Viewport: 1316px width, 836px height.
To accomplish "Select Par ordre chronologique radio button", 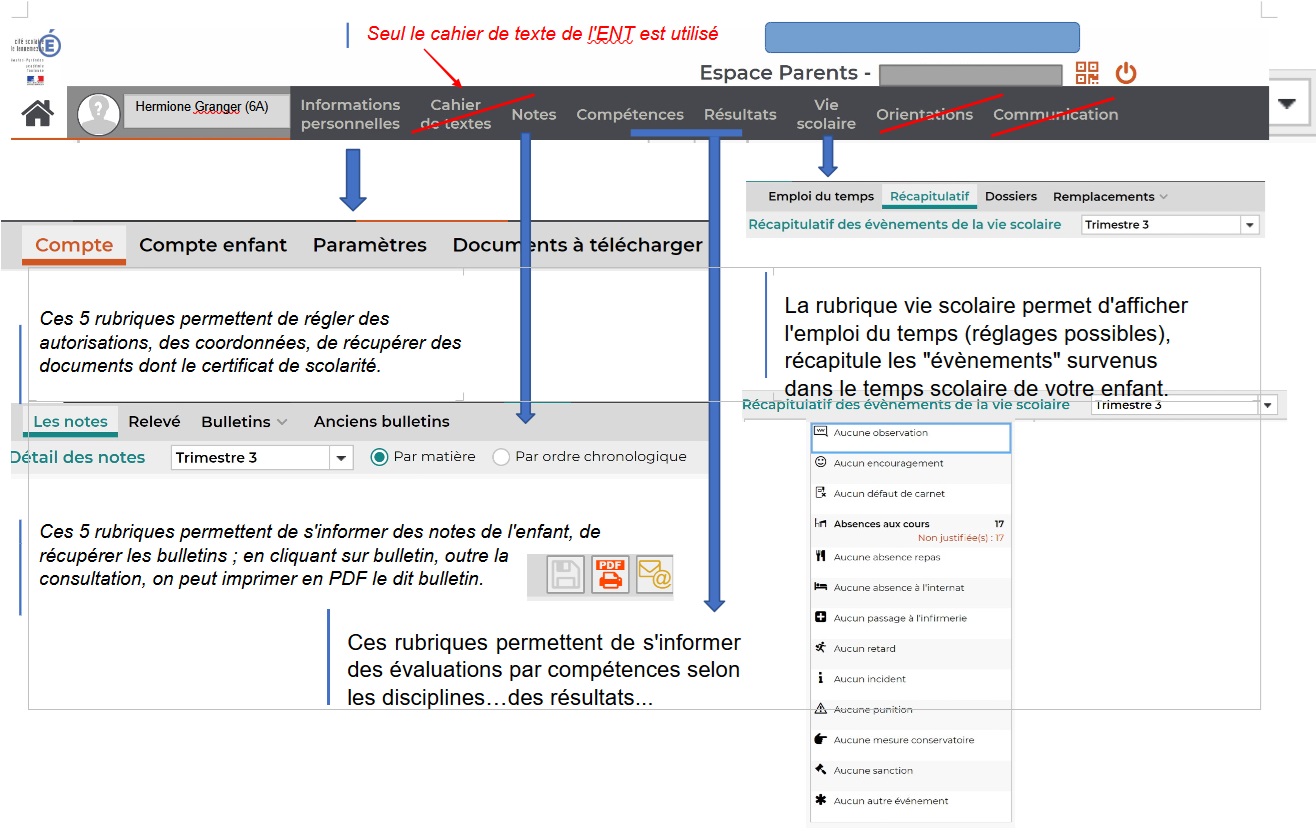I will coord(501,457).
